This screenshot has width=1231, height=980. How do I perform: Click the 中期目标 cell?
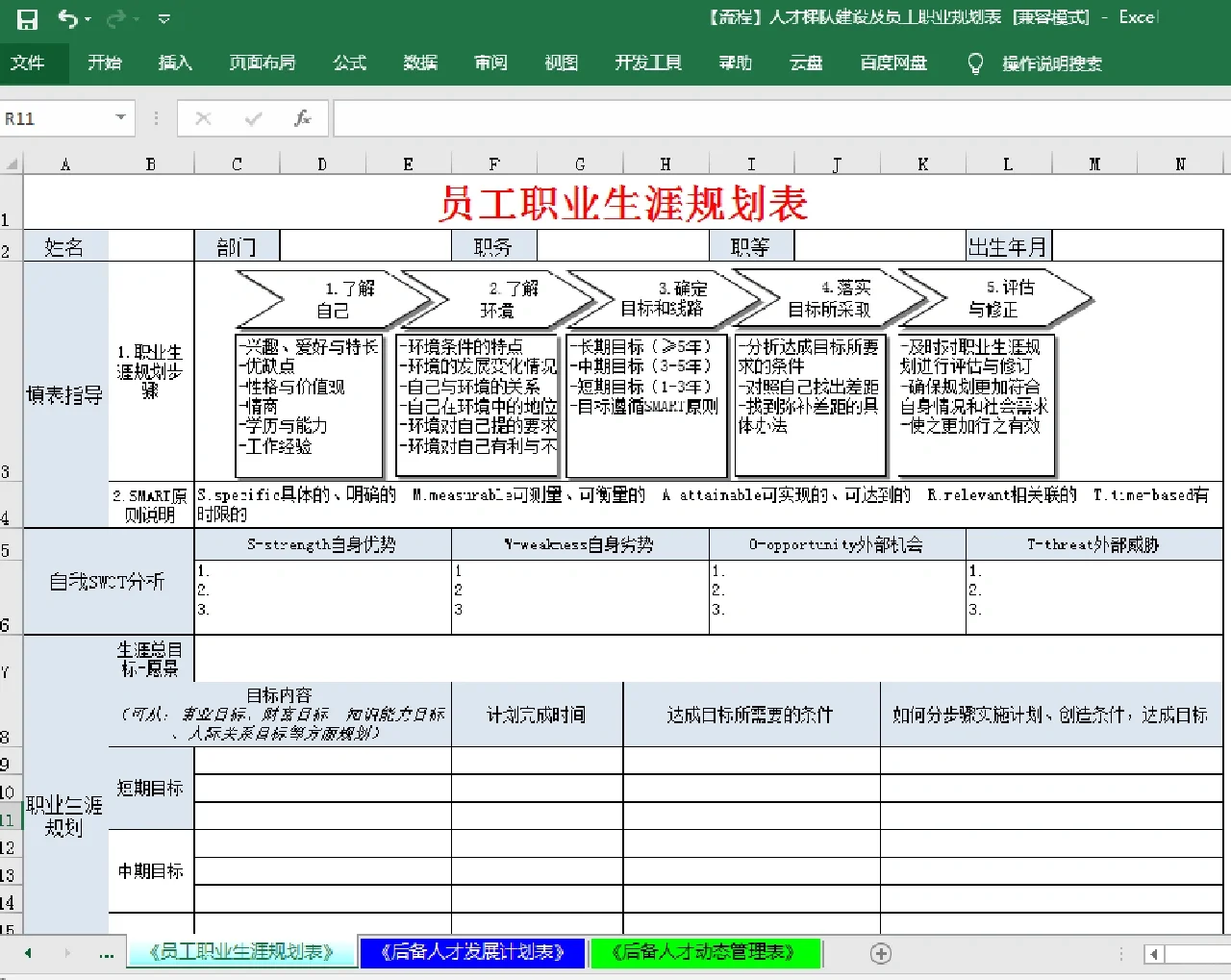(x=151, y=870)
